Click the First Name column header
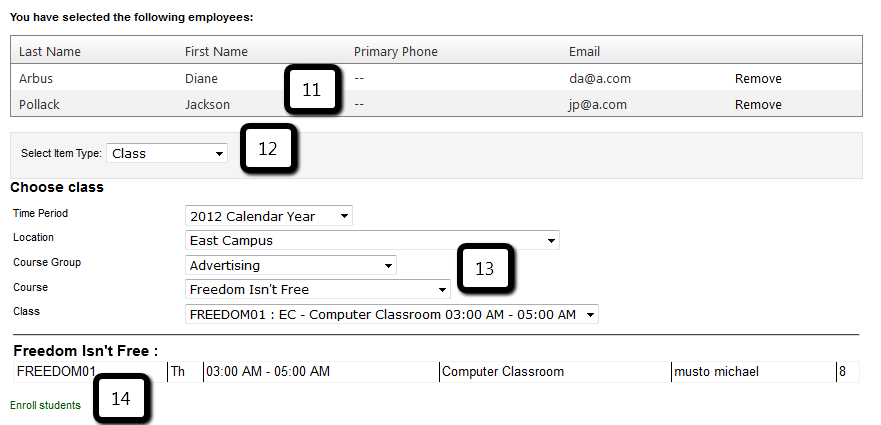This screenshot has height=425, width=881. [x=216, y=51]
